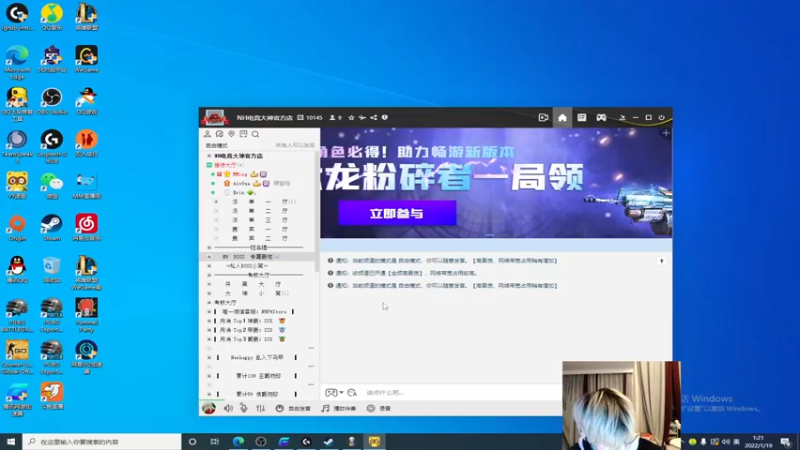
Task: Select the Origin desktop icon
Action: click(x=17, y=228)
